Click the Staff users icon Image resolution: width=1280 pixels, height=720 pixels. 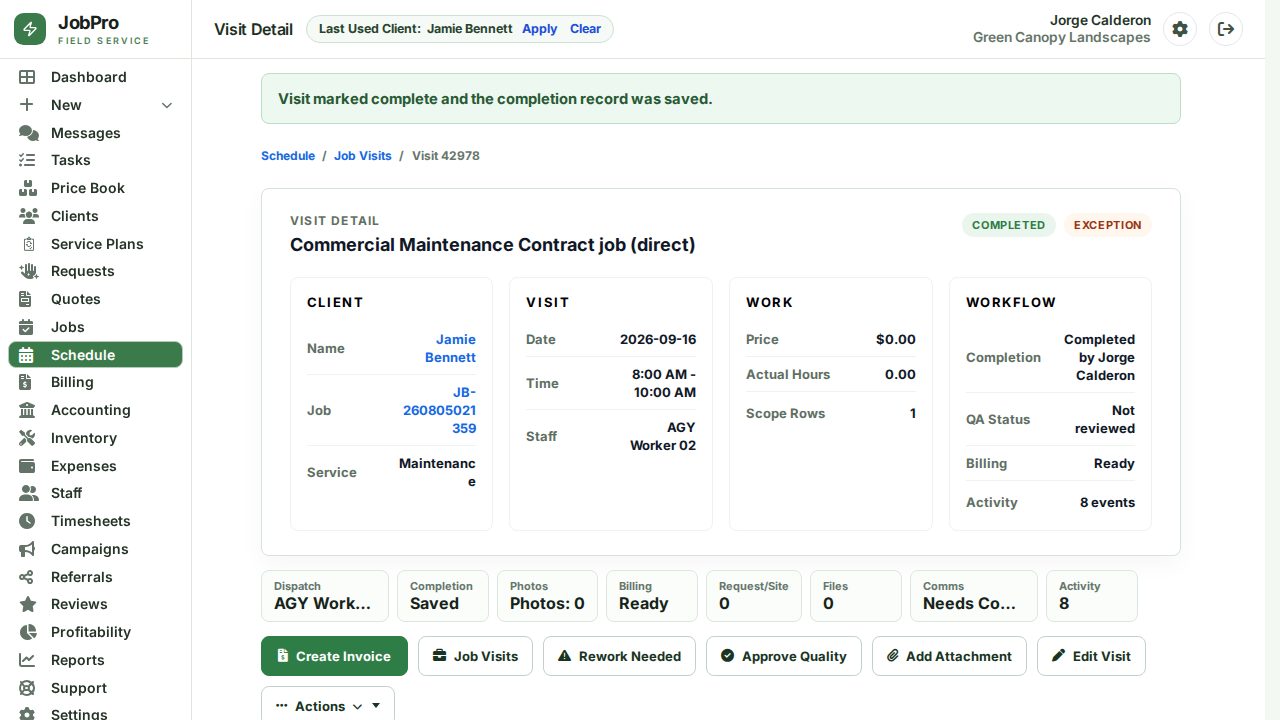(x=28, y=493)
